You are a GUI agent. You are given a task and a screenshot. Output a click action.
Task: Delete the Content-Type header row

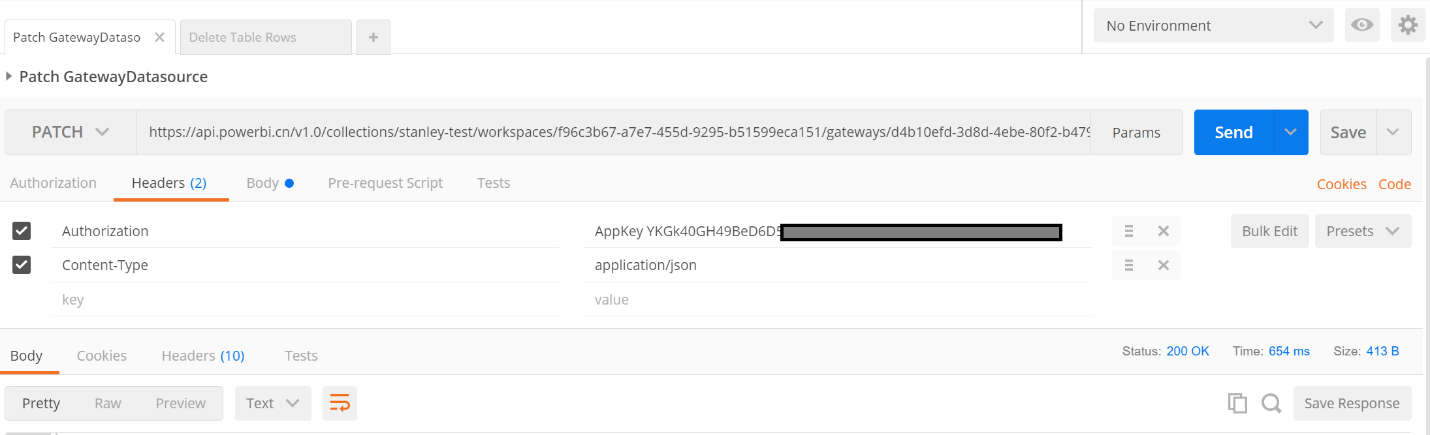coord(1163,265)
